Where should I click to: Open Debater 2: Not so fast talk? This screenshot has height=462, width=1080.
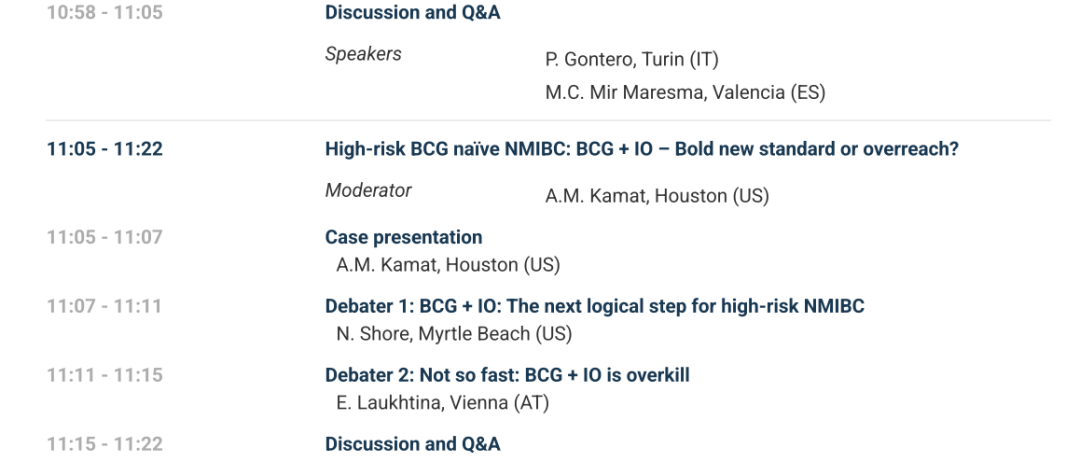pyautogui.click(x=507, y=375)
